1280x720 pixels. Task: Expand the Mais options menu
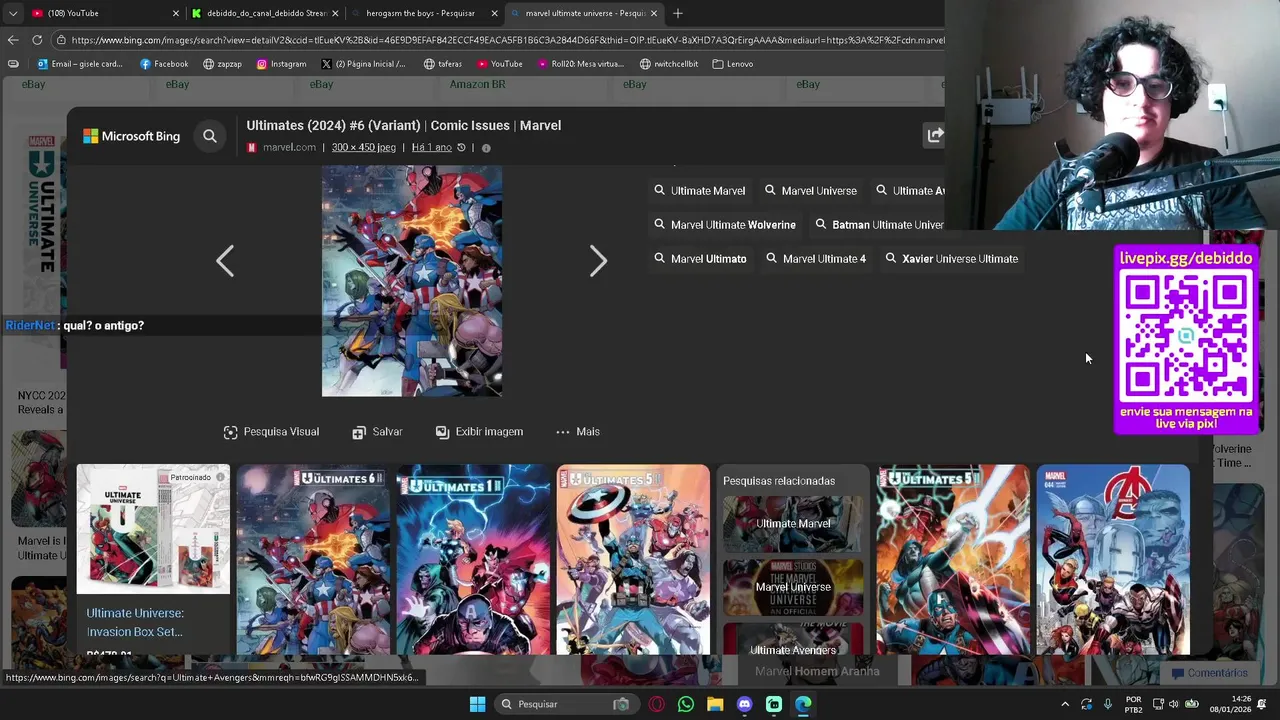[x=577, y=432]
